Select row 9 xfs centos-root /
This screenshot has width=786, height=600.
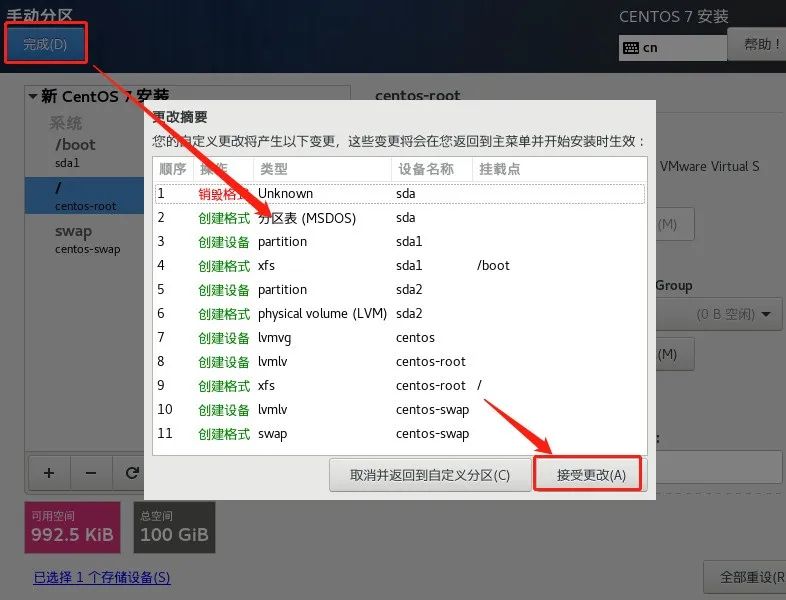click(x=400, y=386)
